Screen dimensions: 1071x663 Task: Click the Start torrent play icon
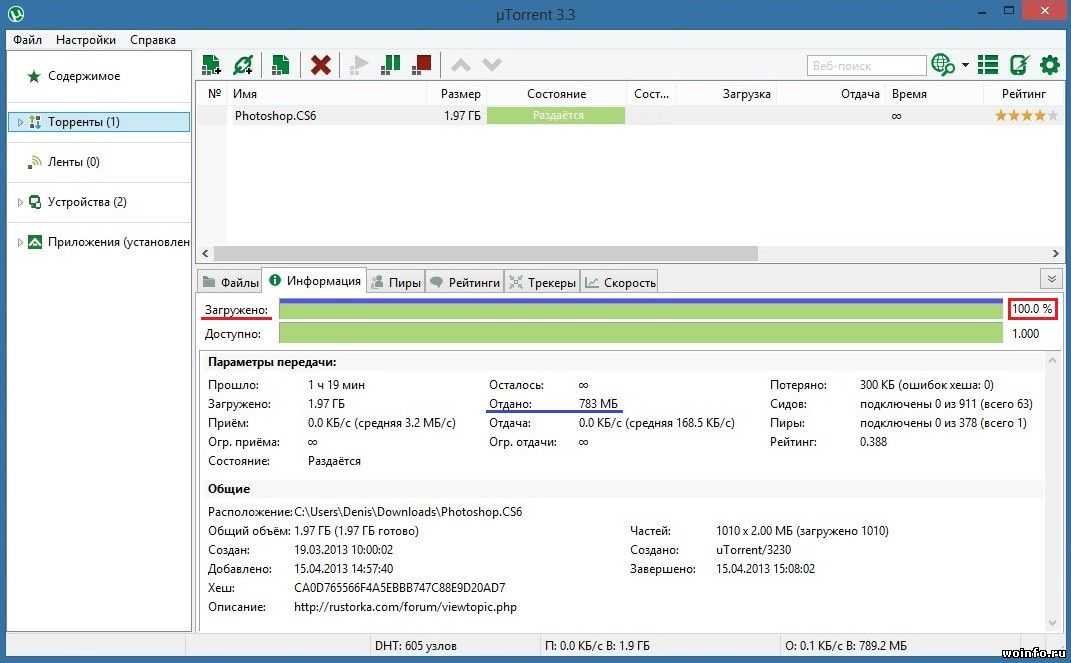point(359,65)
